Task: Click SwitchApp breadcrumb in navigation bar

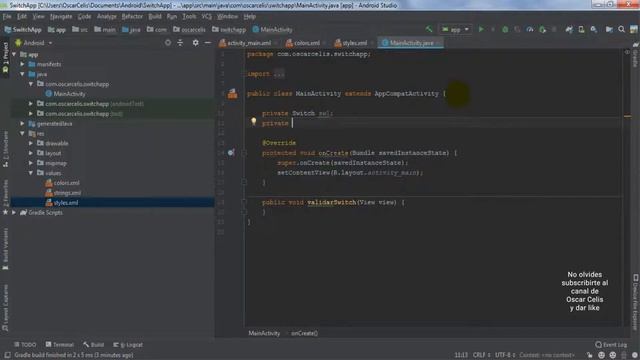Action: click(23, 29)
